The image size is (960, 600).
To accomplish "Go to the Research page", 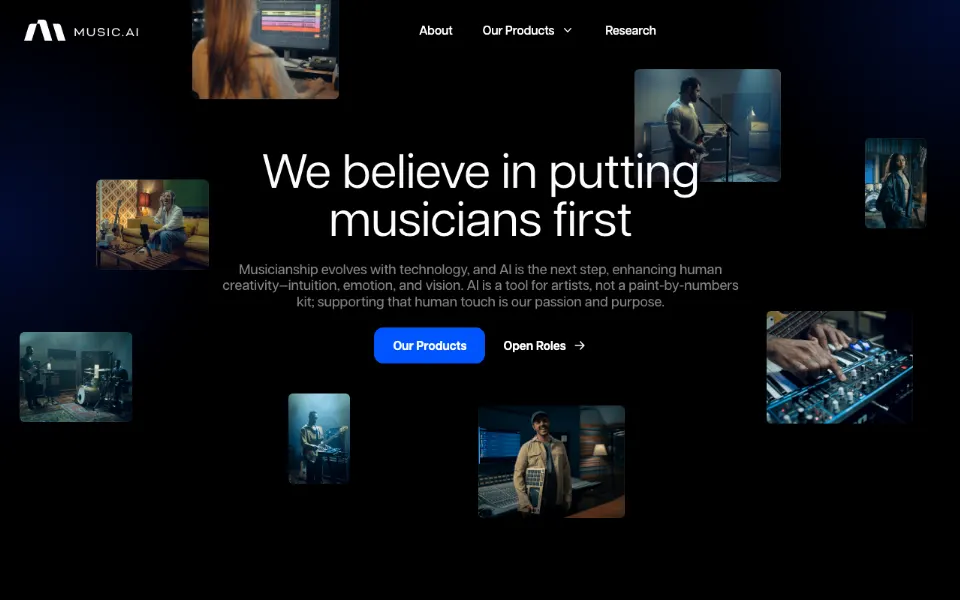I will pyautogui.click(x=630, y=31).
